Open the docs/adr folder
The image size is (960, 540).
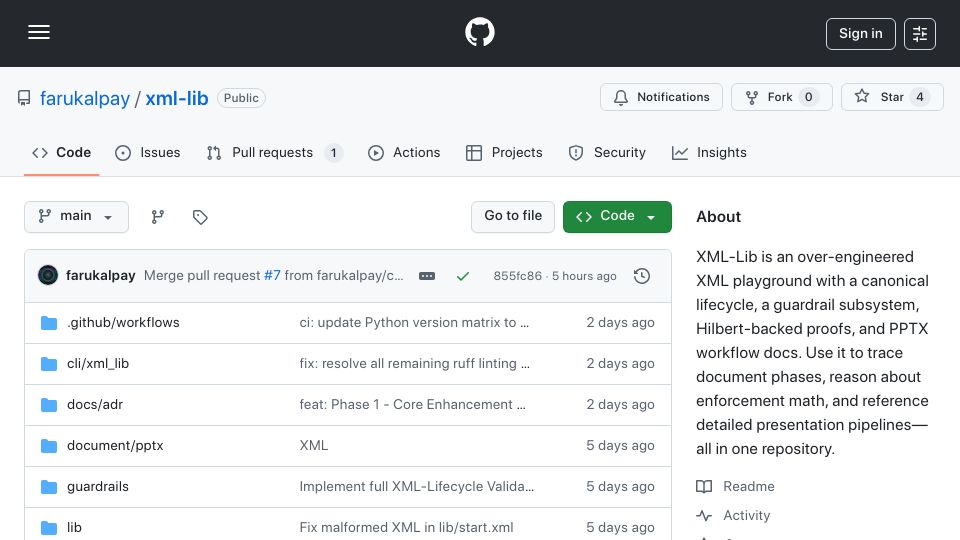[x=95, y=405]
